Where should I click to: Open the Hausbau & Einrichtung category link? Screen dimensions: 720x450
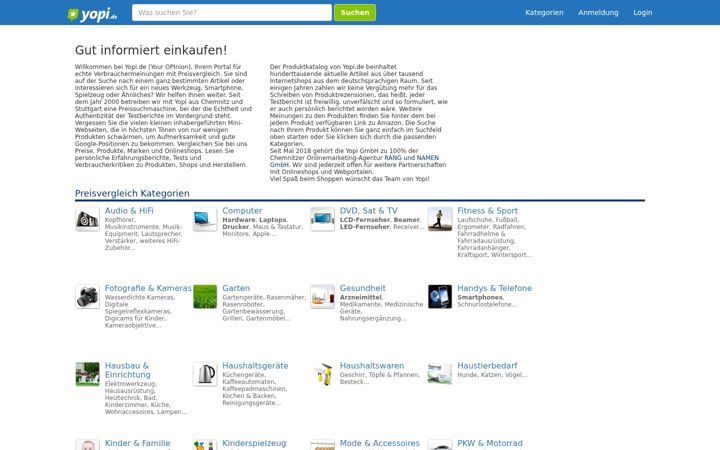tap(128, 370)
